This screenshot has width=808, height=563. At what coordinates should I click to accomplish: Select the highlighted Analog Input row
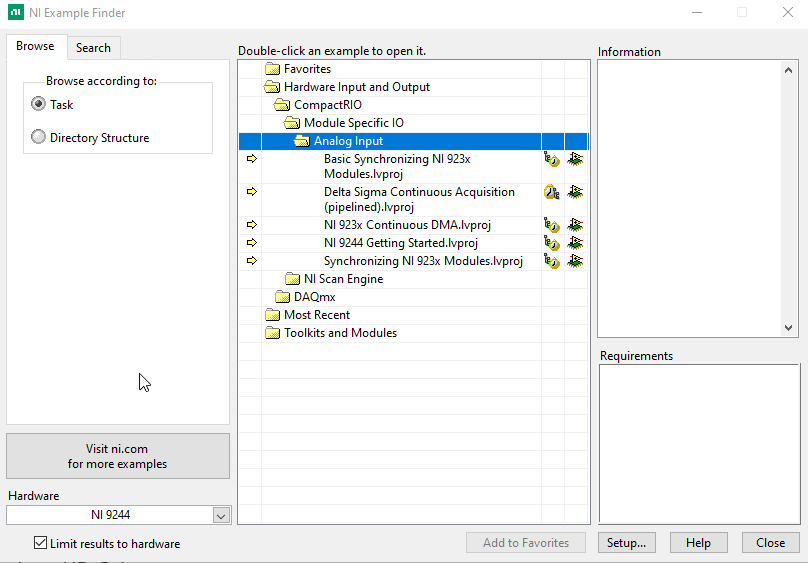click(x=414, y=141)
